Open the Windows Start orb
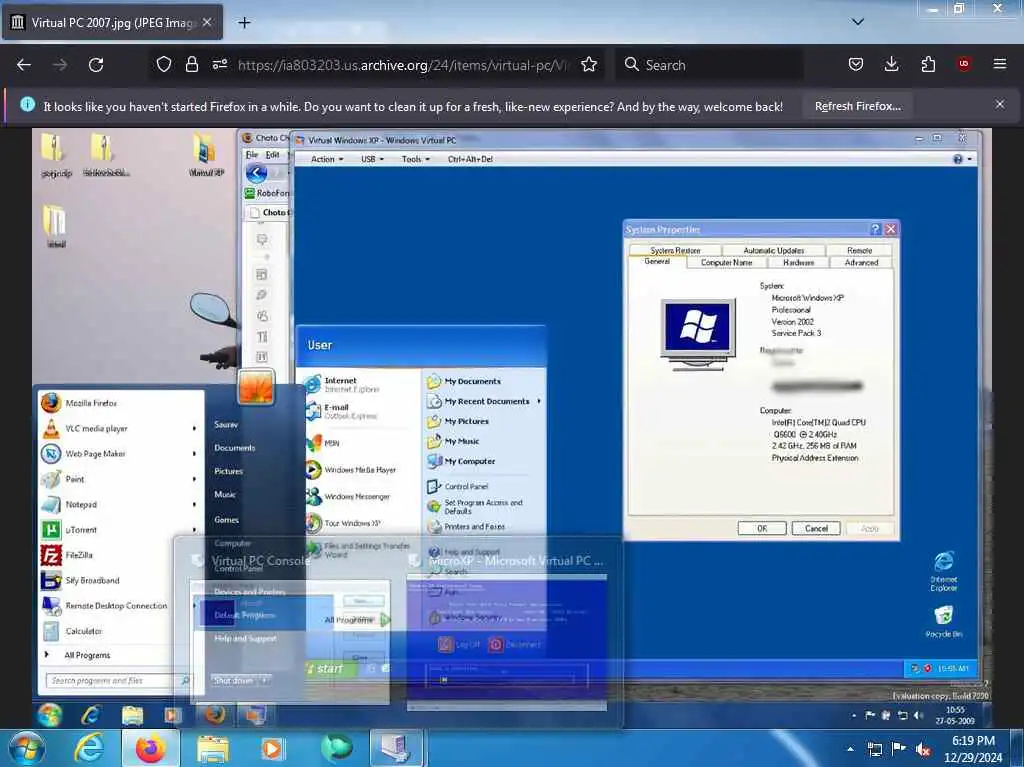 (x=25, y=748)
